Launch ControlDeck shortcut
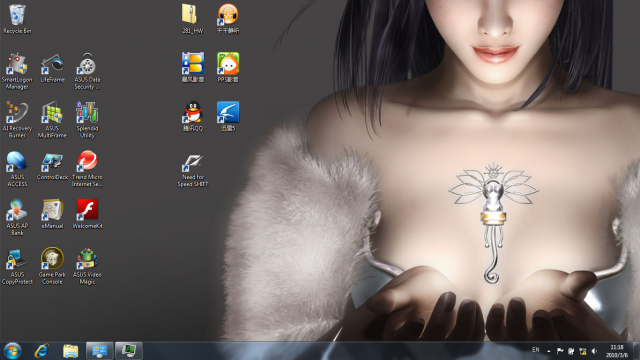640x360 pixels. (52, 165)
